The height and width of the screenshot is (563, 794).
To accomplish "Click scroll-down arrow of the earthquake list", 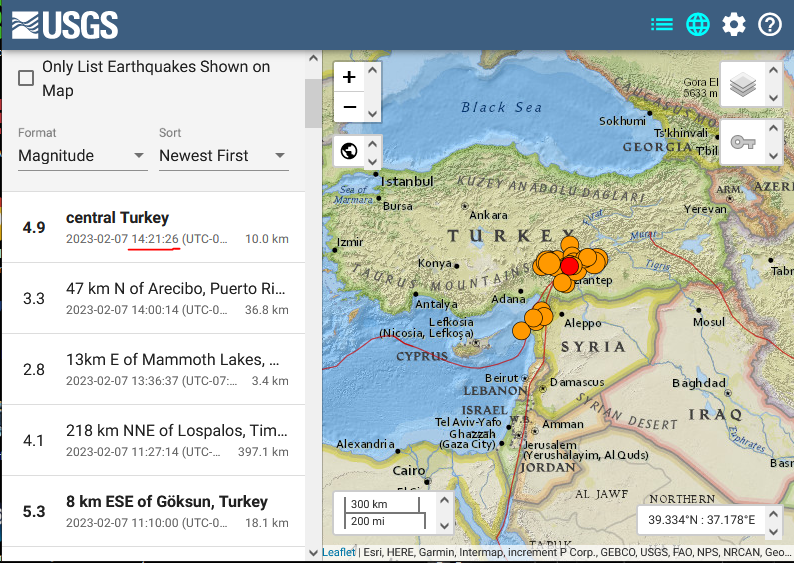I will click(313, 553).
